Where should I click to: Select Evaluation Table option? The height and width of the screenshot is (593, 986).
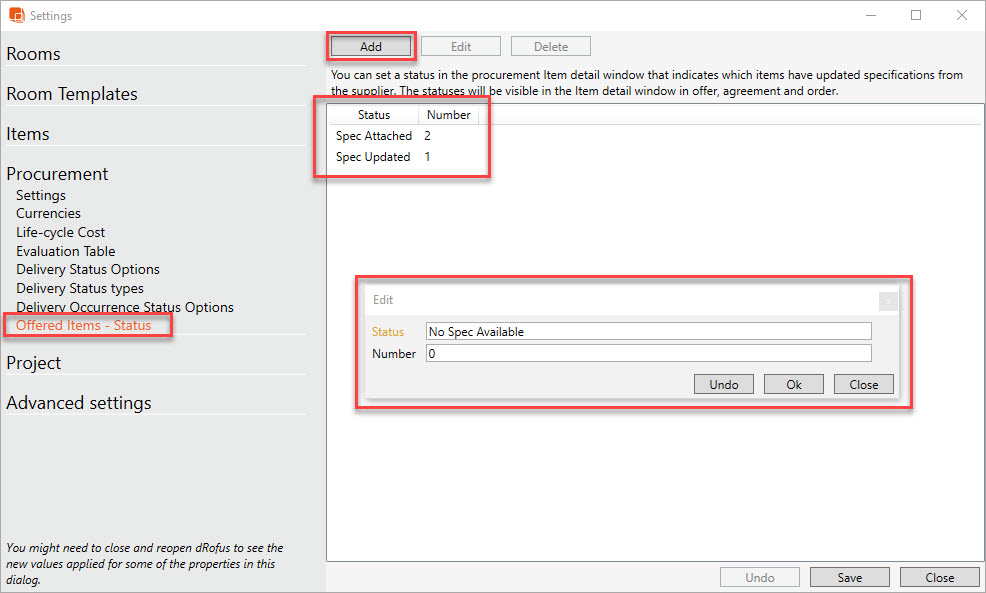[x=65, y=251]
